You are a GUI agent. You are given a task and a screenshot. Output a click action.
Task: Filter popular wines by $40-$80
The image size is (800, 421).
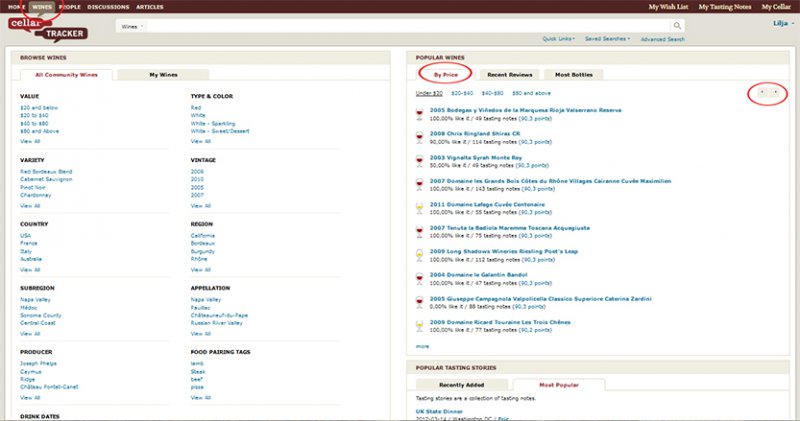[x=492, y=93]
